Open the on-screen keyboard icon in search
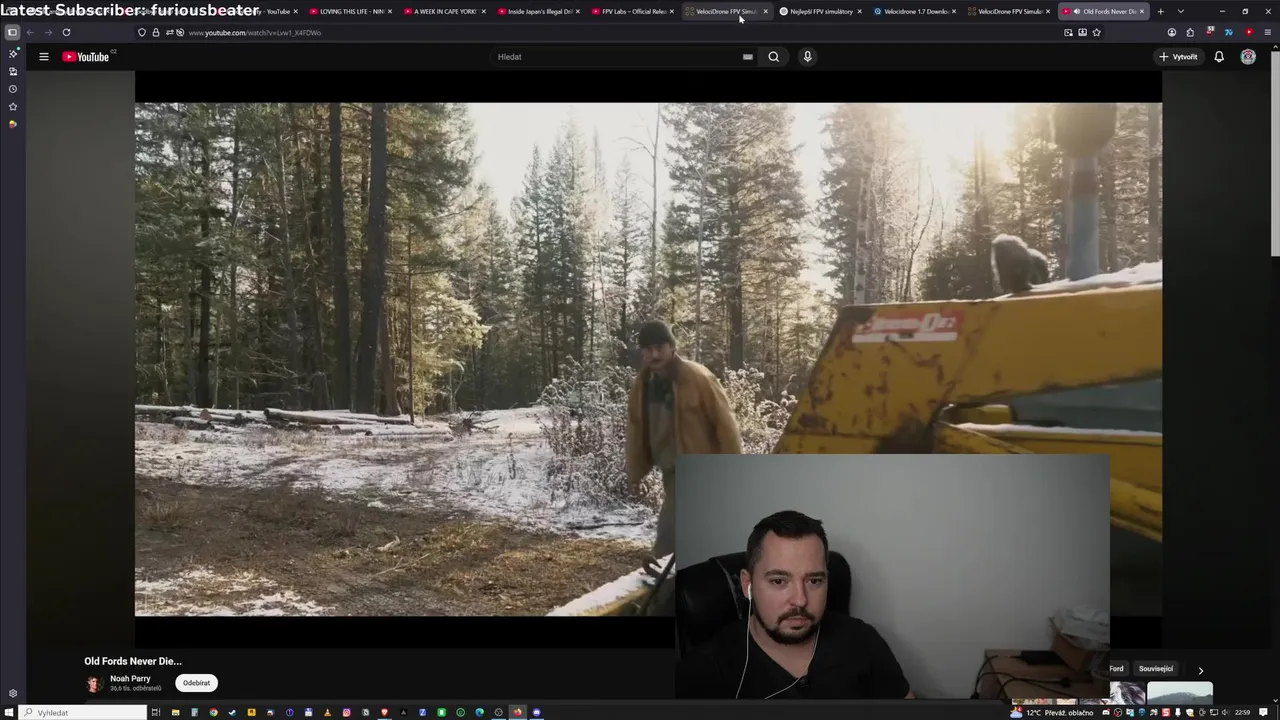Viewport: 1280px width, 720px height. click(747, 57)
